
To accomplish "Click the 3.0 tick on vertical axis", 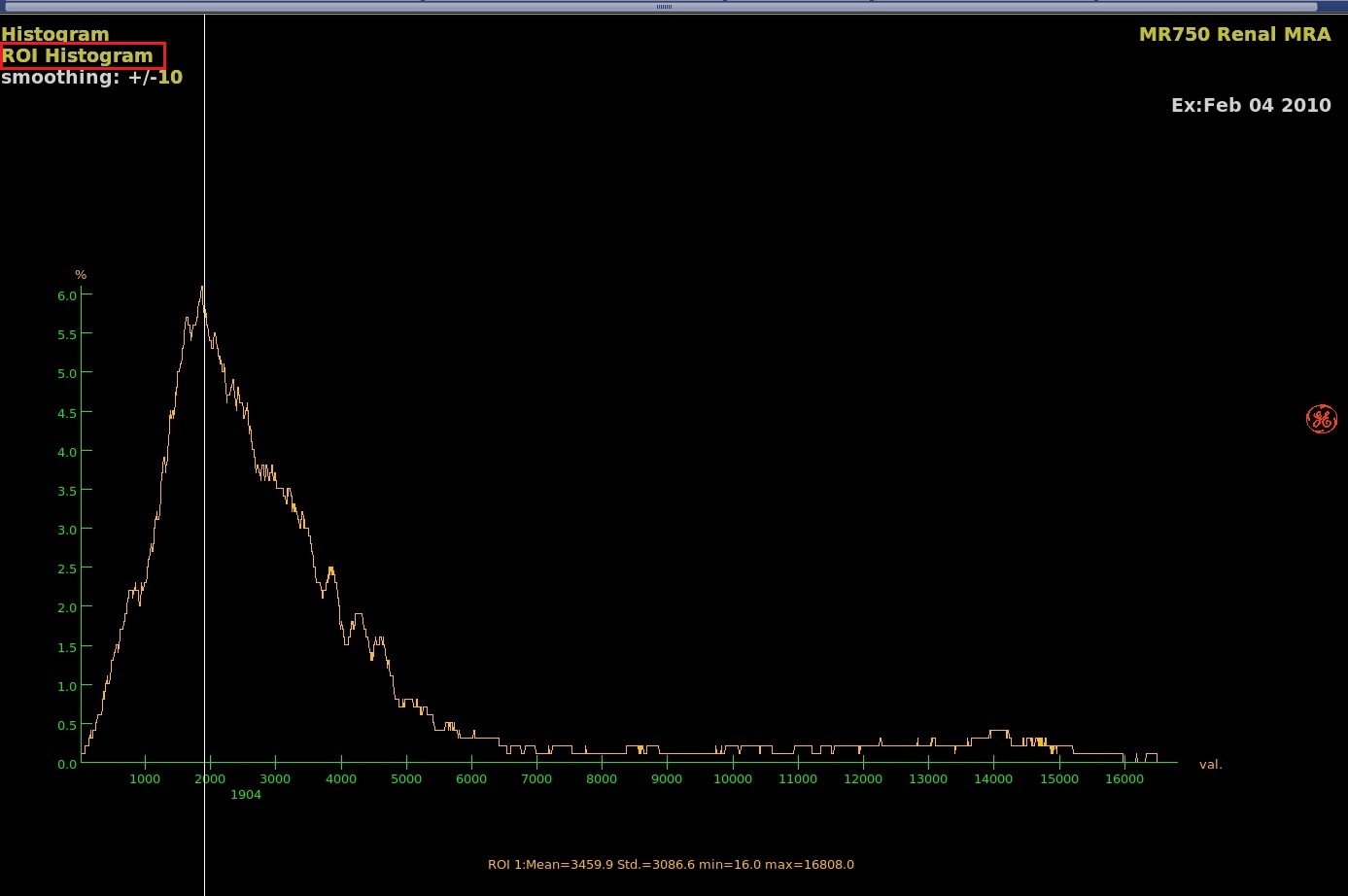I will click(x=67, y=530).
